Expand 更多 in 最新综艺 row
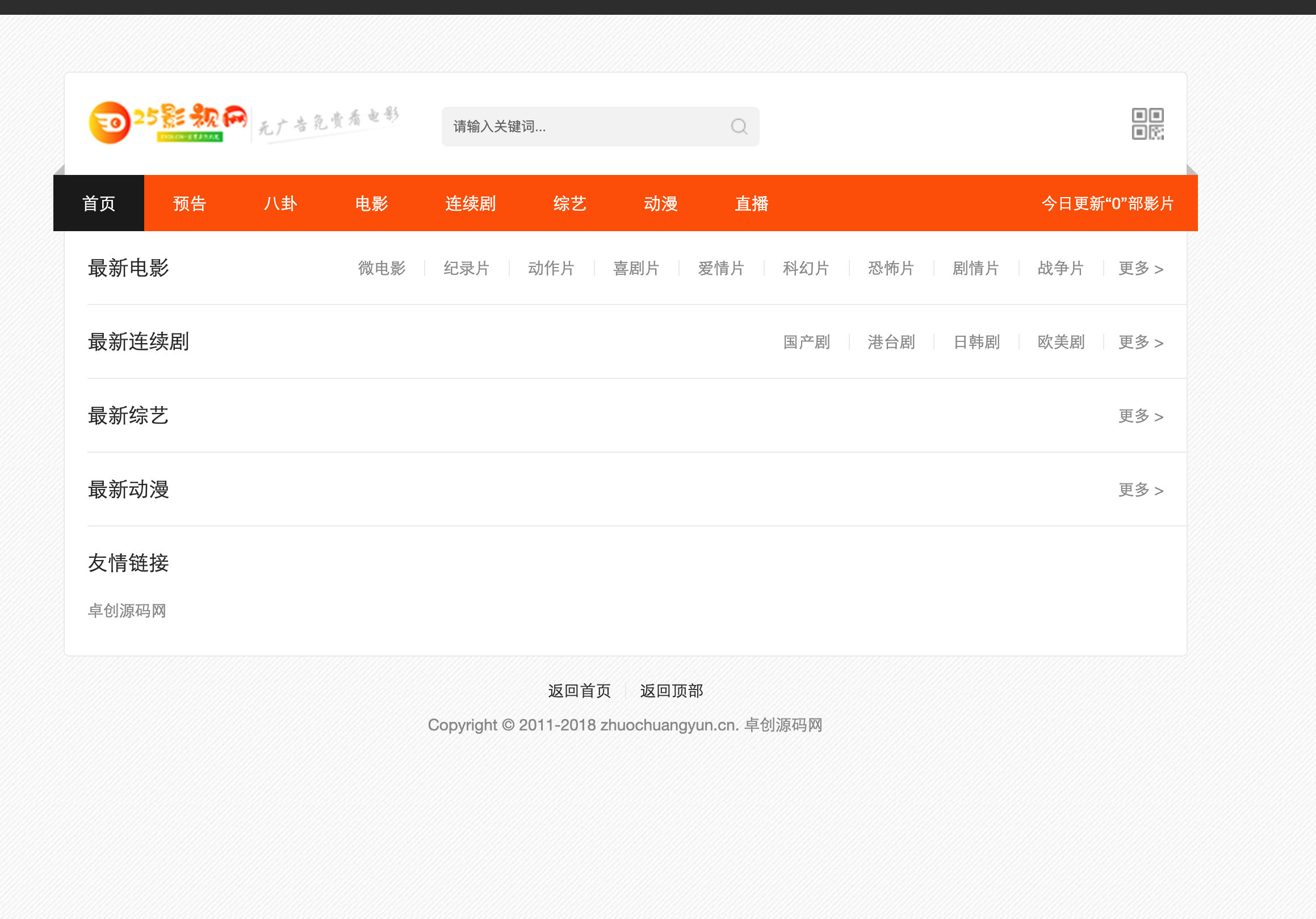Screen dimensions: 1316x919 (1141, 416)
